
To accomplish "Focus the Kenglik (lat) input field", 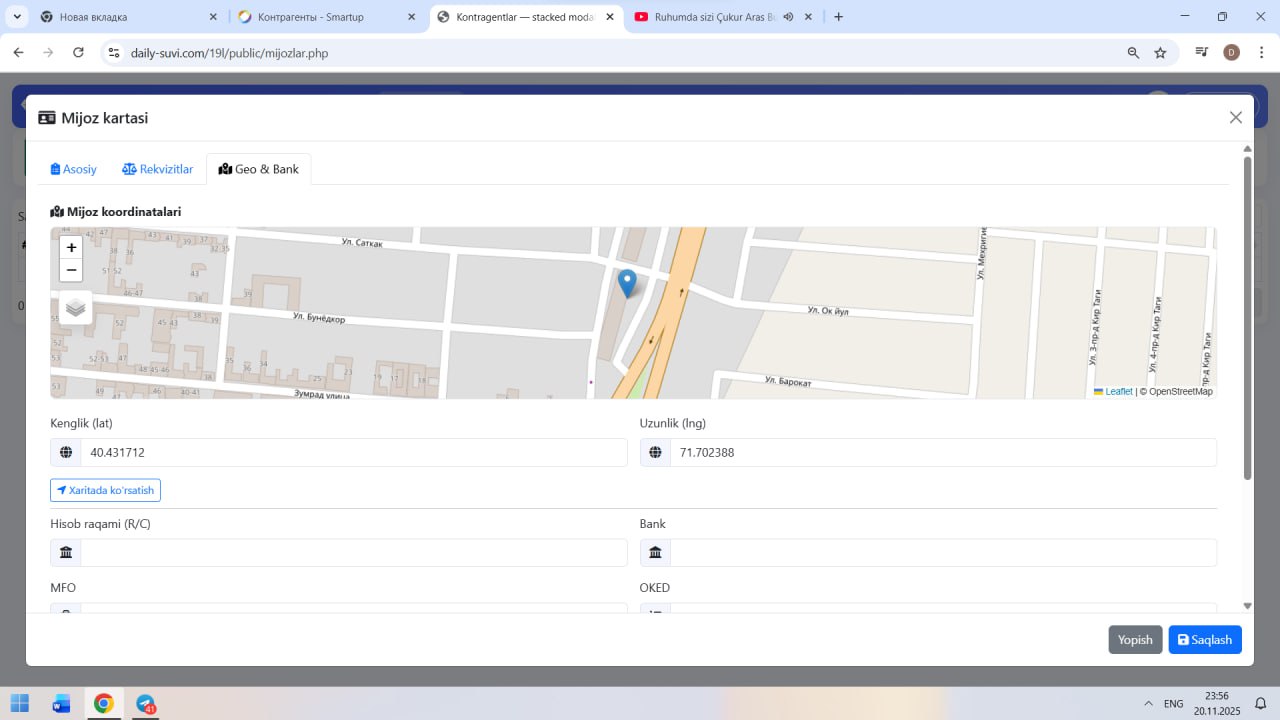I will pos(353,453).
